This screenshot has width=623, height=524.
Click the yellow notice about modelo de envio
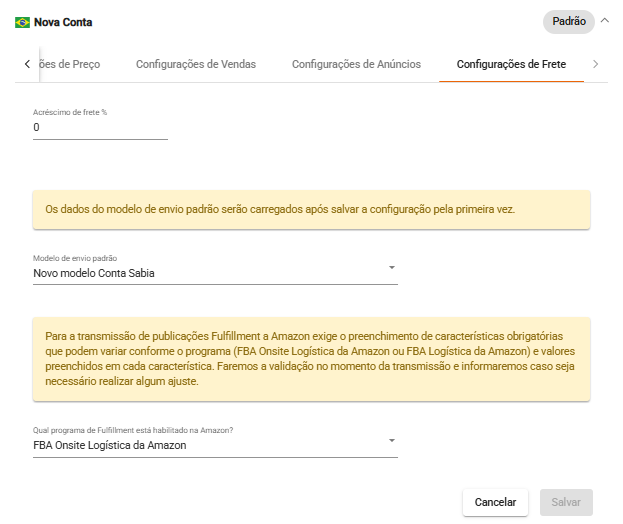(x=311, y=210)
